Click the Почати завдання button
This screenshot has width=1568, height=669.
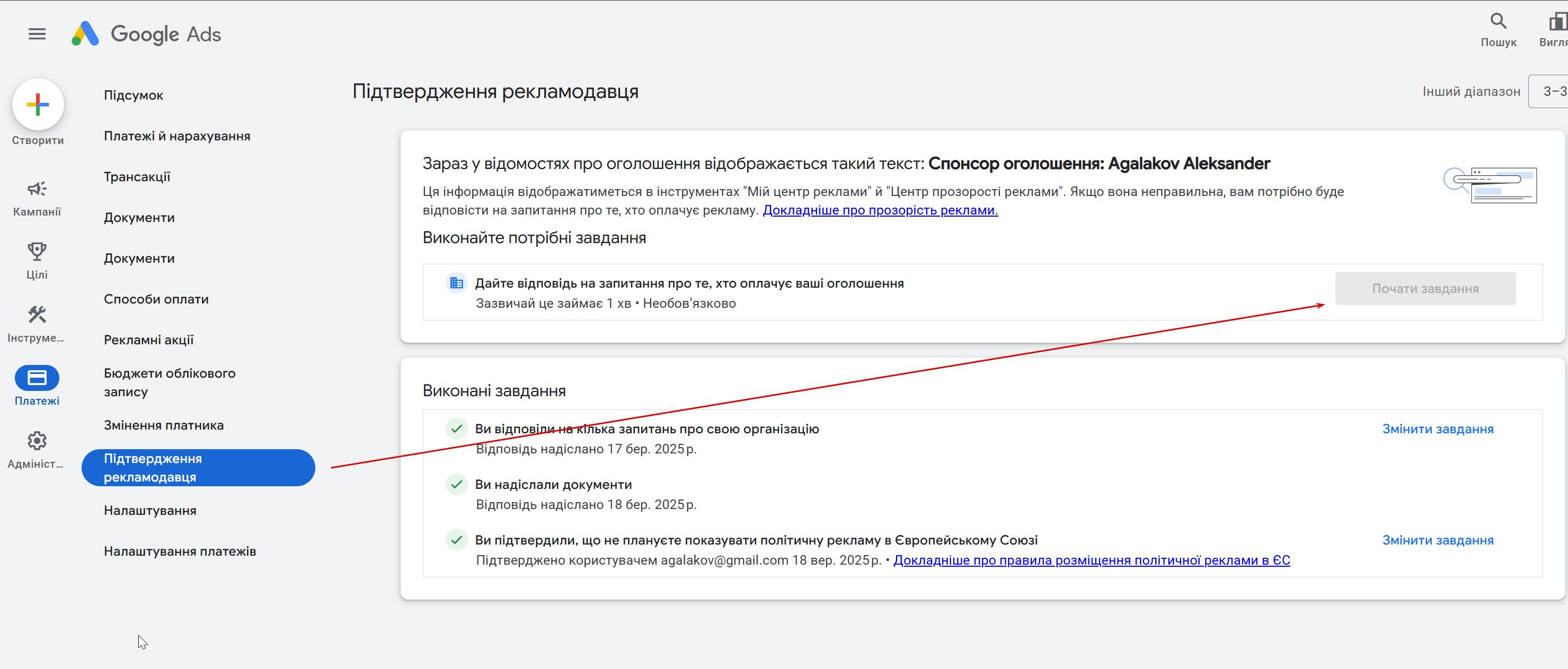point(1424,289)
